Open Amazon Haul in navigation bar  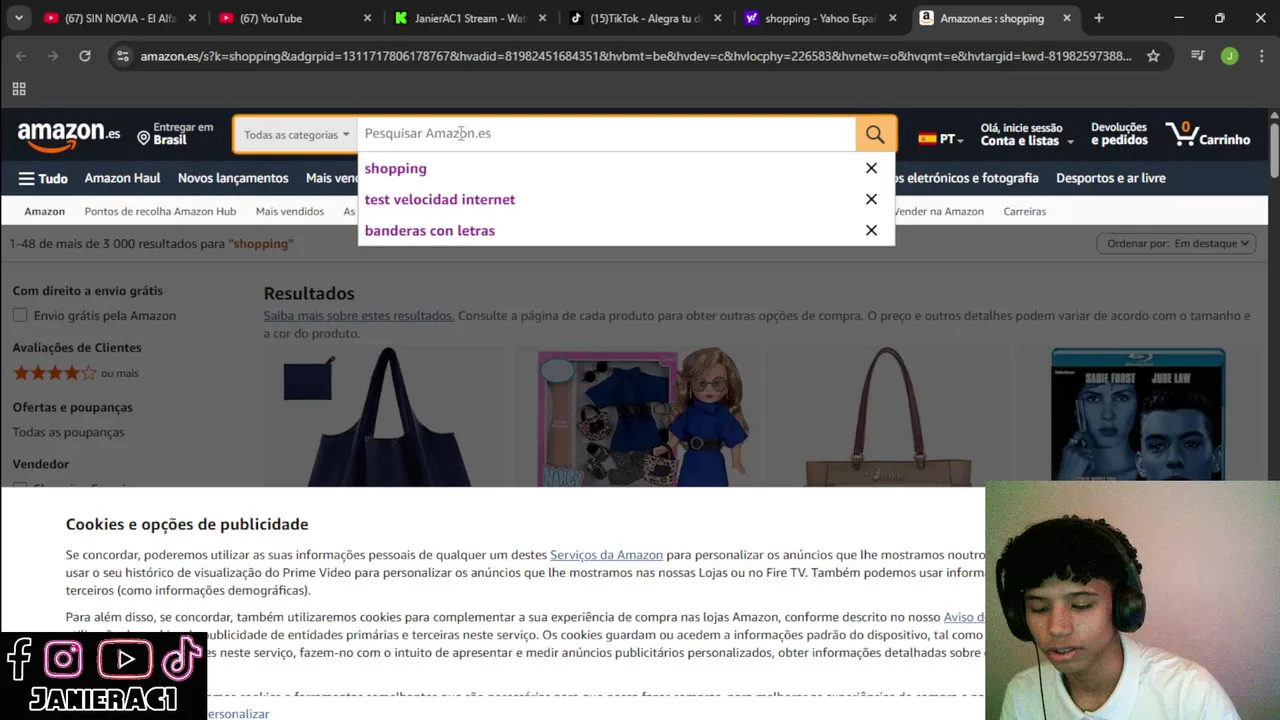click(122, 178)
